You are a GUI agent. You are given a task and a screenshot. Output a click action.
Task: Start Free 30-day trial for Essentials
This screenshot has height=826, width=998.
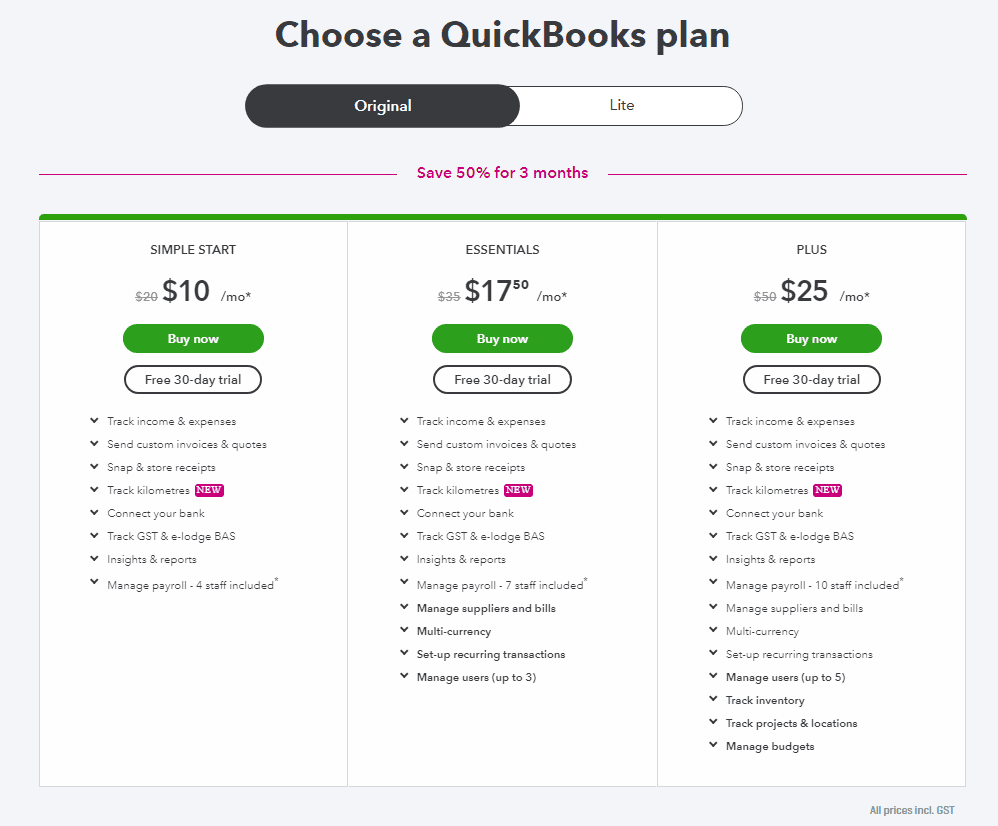(x=502, y=380)
